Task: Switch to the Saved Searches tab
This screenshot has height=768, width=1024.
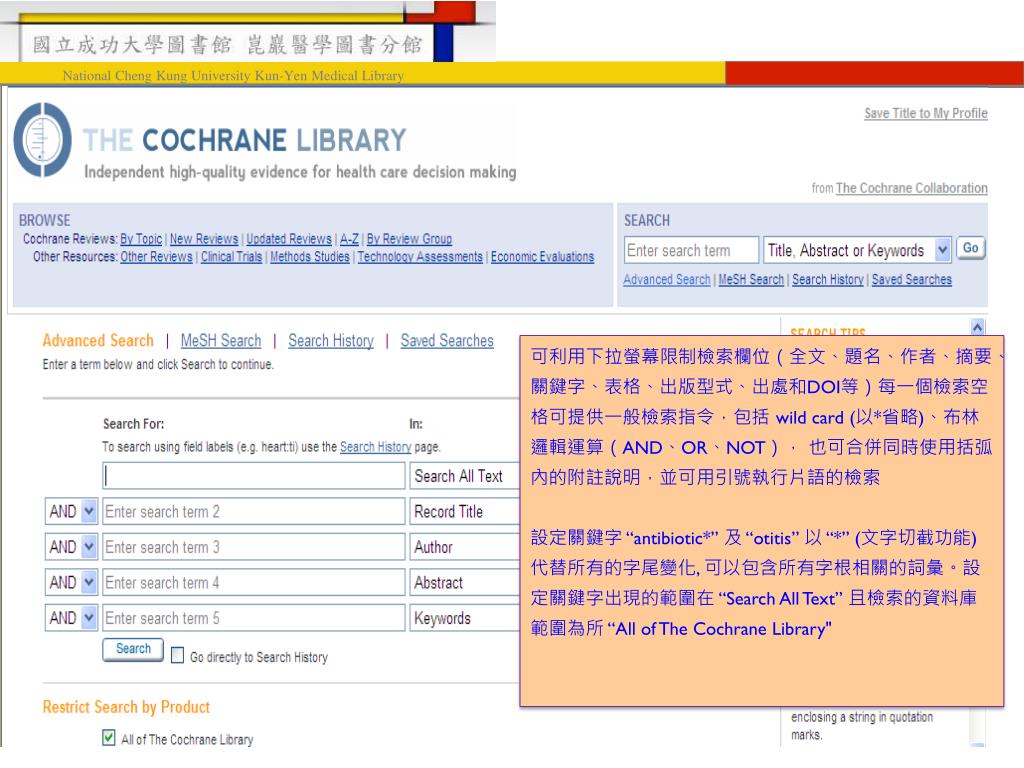Action: click(447, 341)
